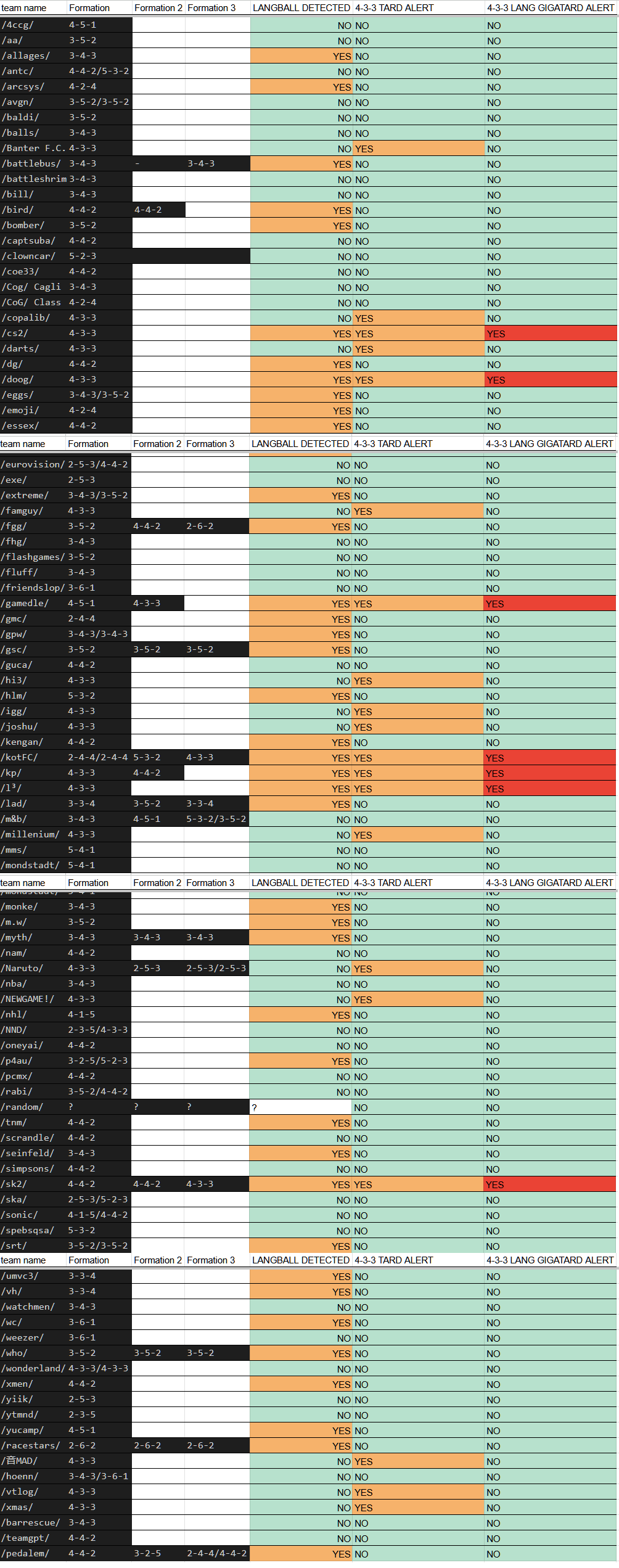Click Formation 2 value 4-4-2 in /bird/ row
The width and height of the screenshot is (619, 1568).
[159, 210]
